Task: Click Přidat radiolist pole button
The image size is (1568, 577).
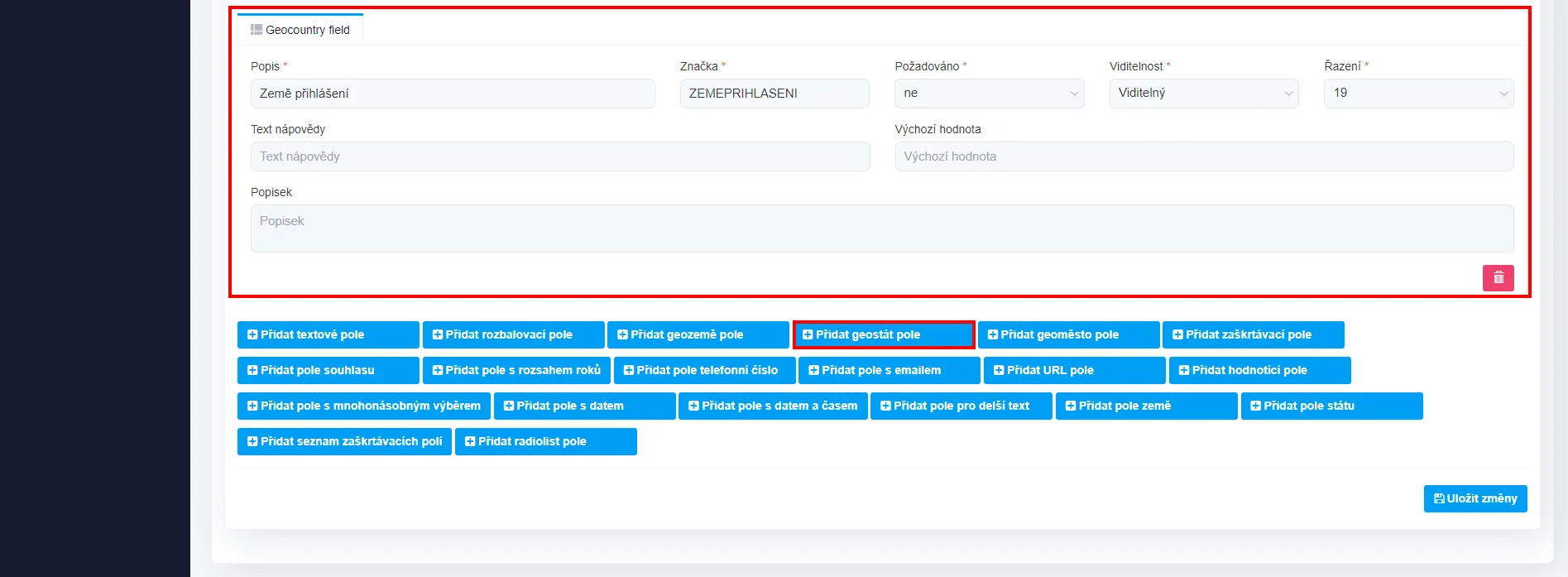Action: pyautogui.click(x=545, y=441)
